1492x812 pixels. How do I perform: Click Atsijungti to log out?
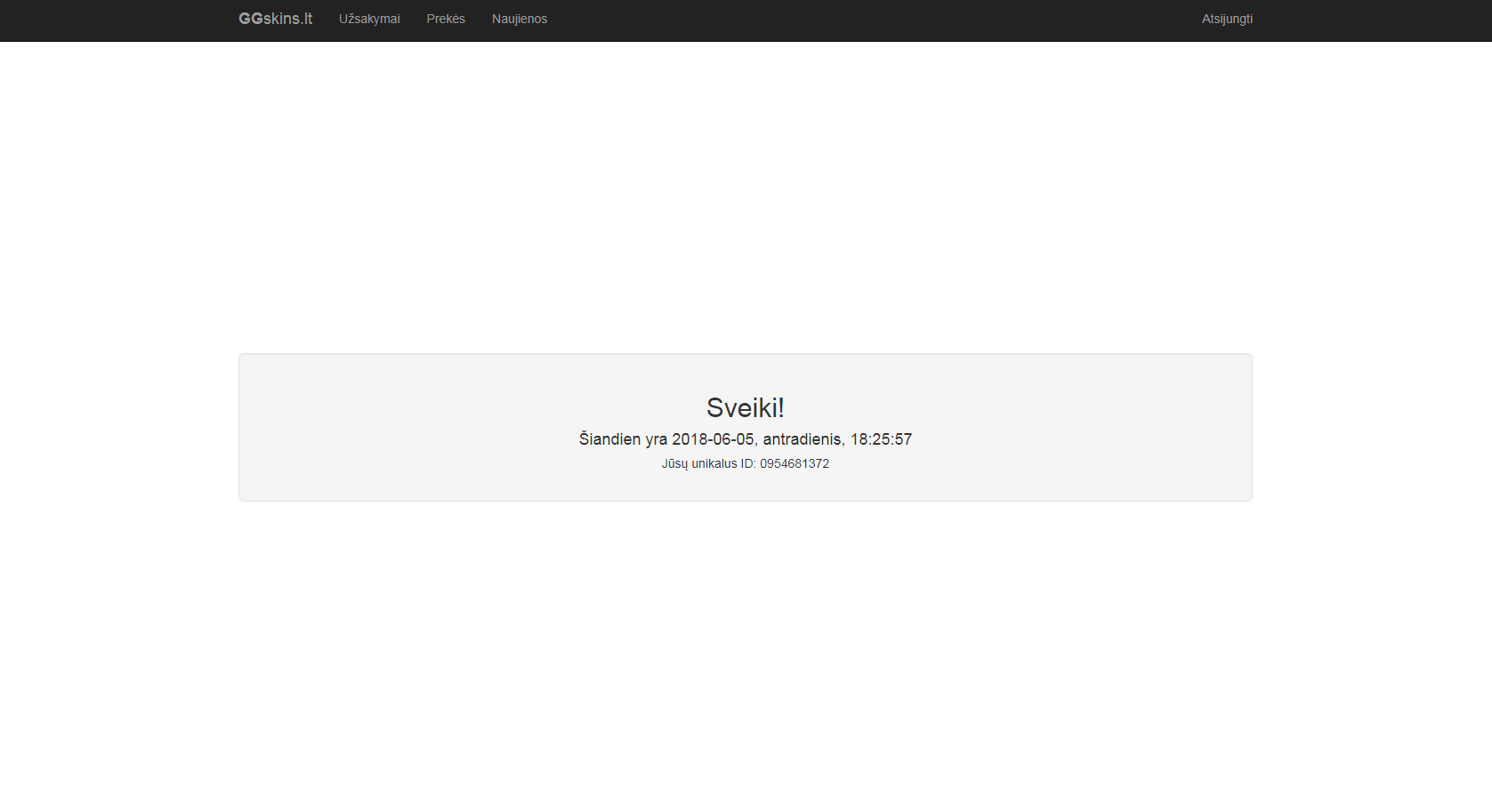pos(1227,19)
